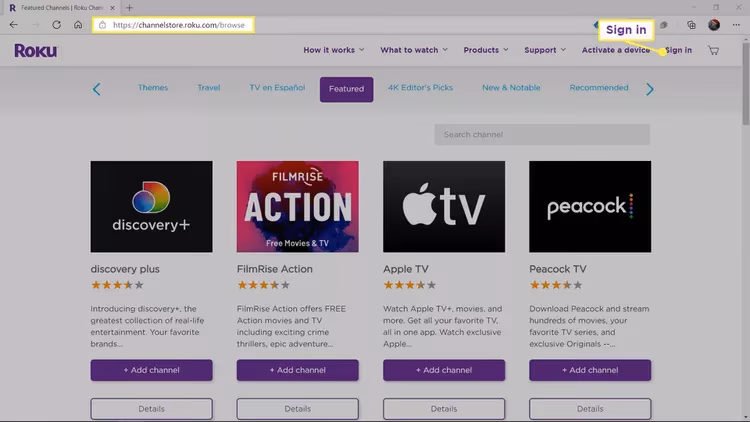
Task: Open Activate a device link
Action: click(616, 50)
